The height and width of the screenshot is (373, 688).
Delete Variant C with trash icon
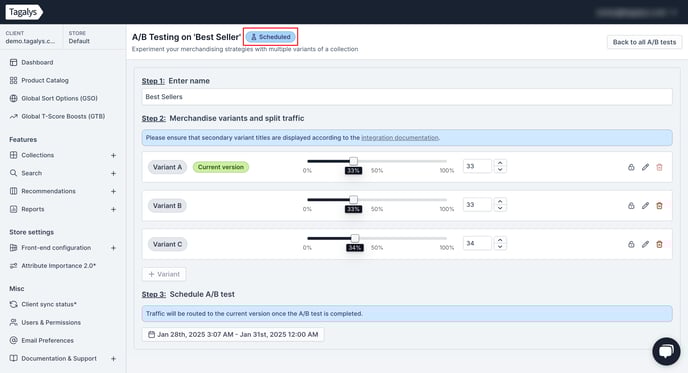pos(659,244)
